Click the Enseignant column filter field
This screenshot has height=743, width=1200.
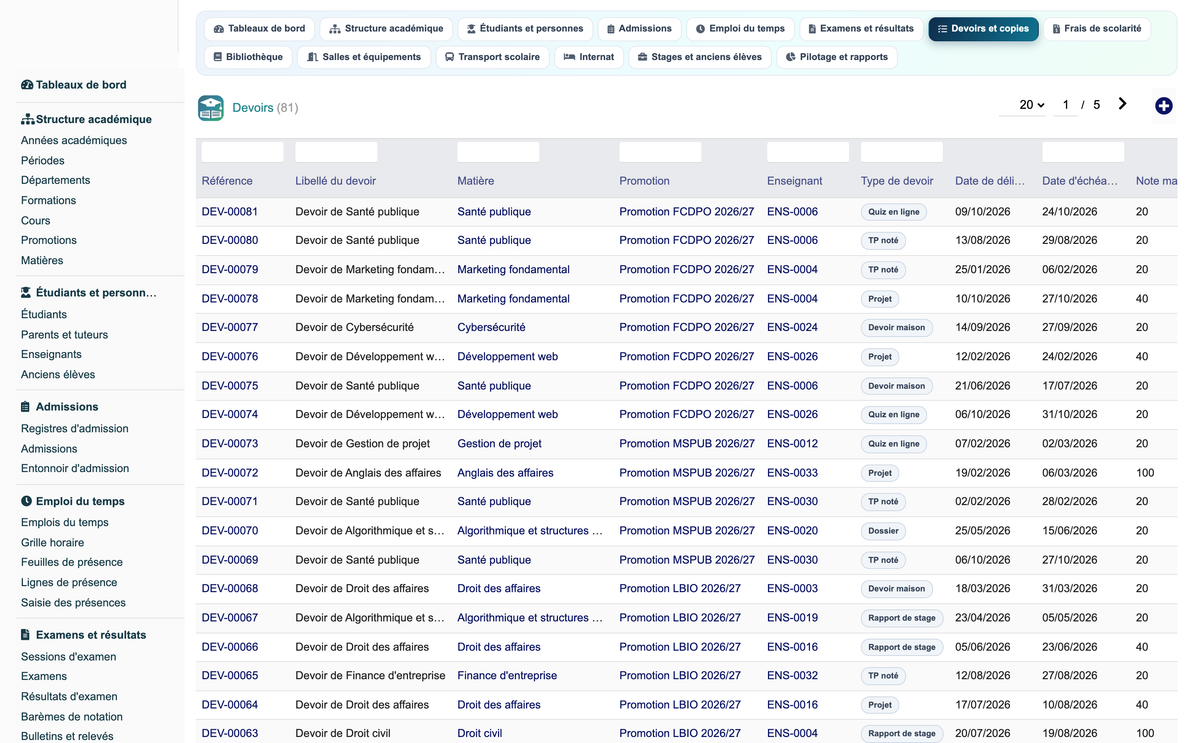[x=808, y=152]
